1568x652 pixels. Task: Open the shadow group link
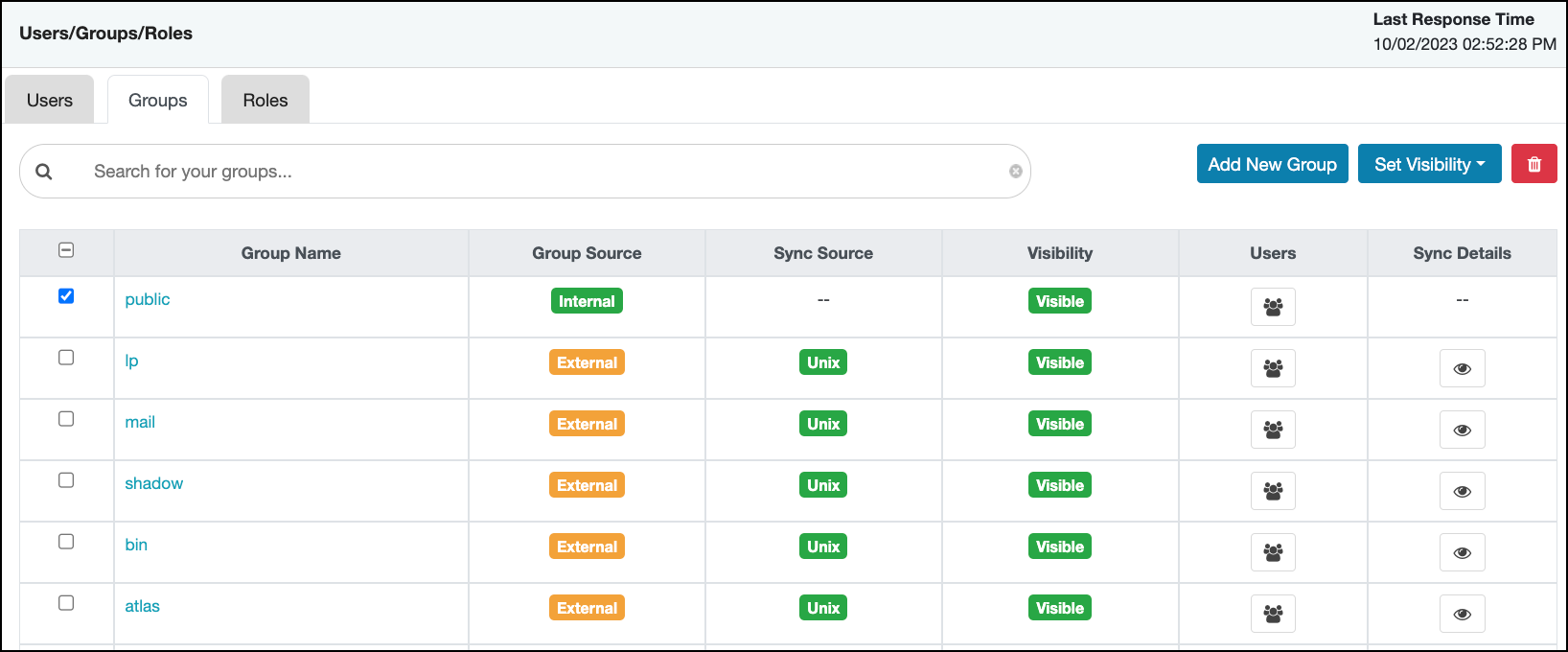(x=153, y=483)
